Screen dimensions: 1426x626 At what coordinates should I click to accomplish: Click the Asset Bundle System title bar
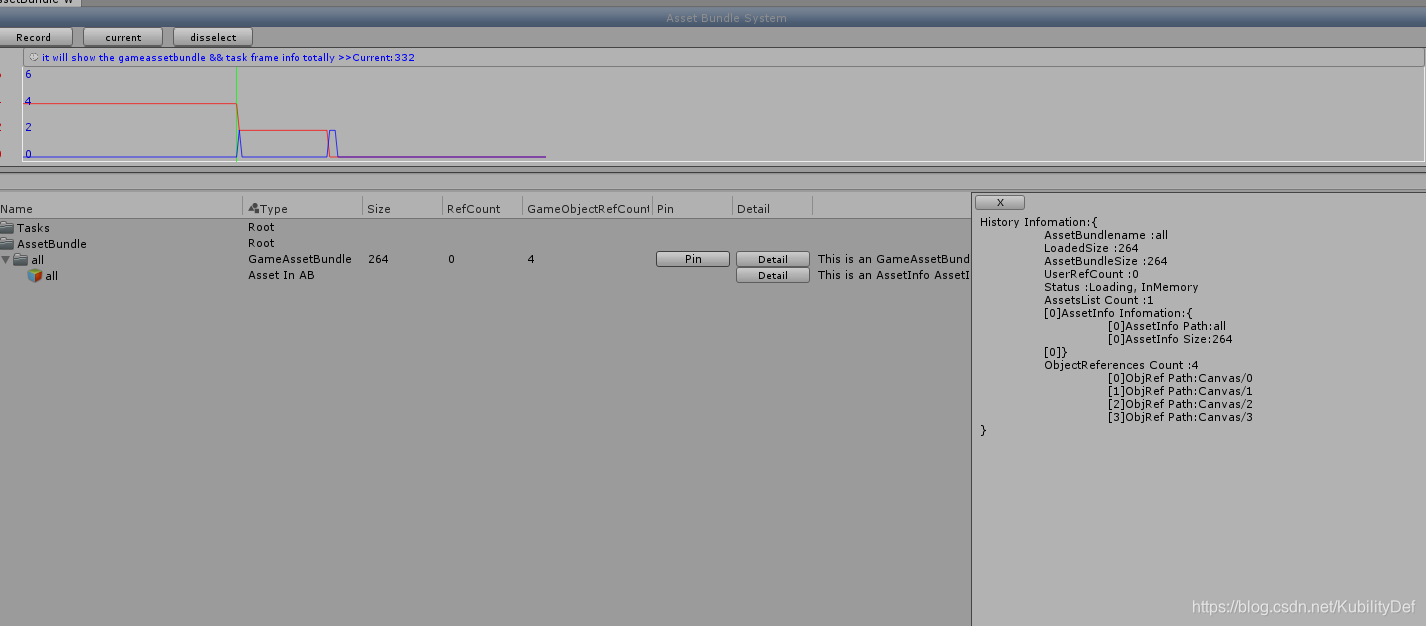pyautogui.click(x=713, y=18)
